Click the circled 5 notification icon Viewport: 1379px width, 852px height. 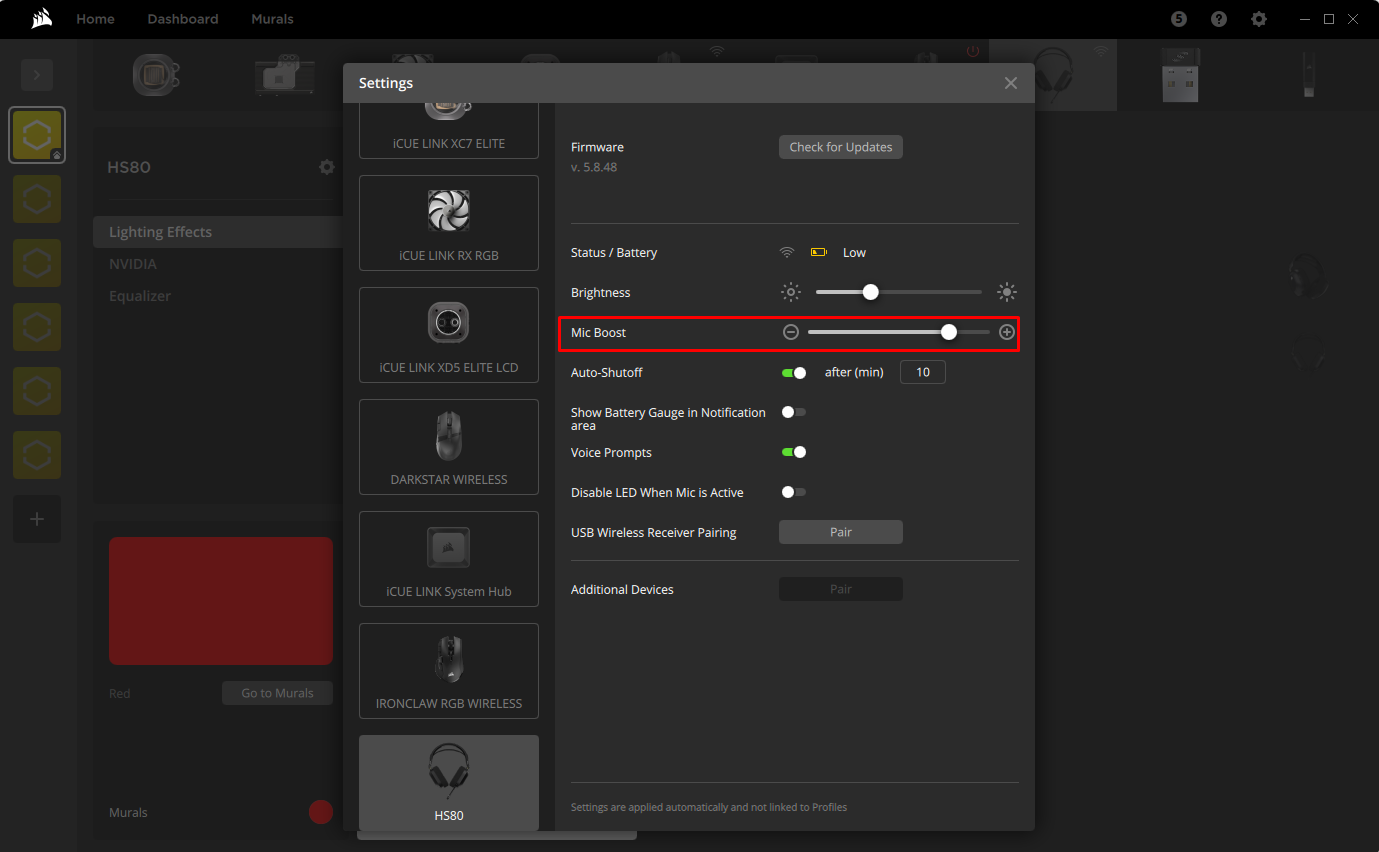pyautogui.click(x=1178, y=18)
